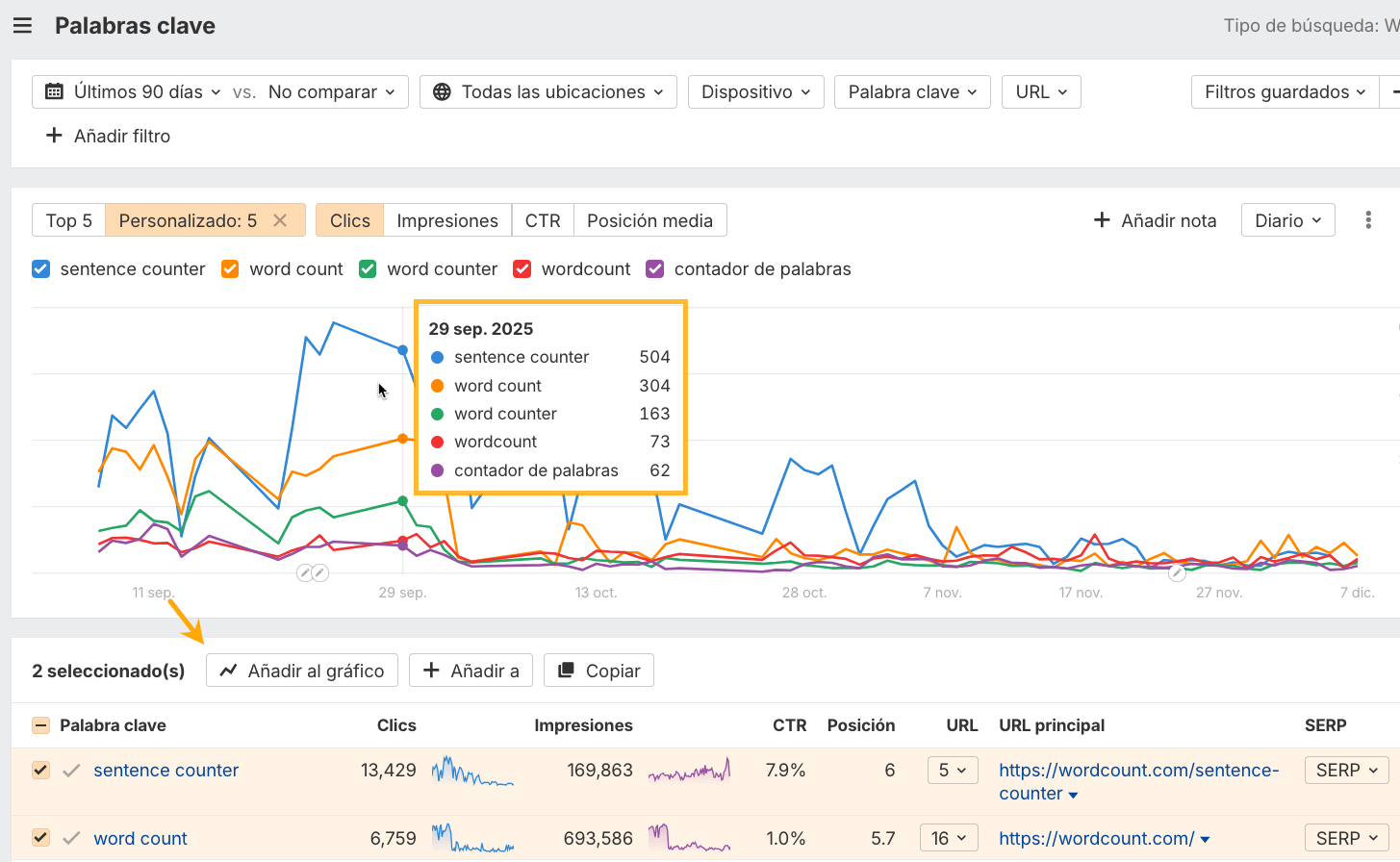
Task: Toggle the select-all checkbox in the table header
Action: pos(39,724)
